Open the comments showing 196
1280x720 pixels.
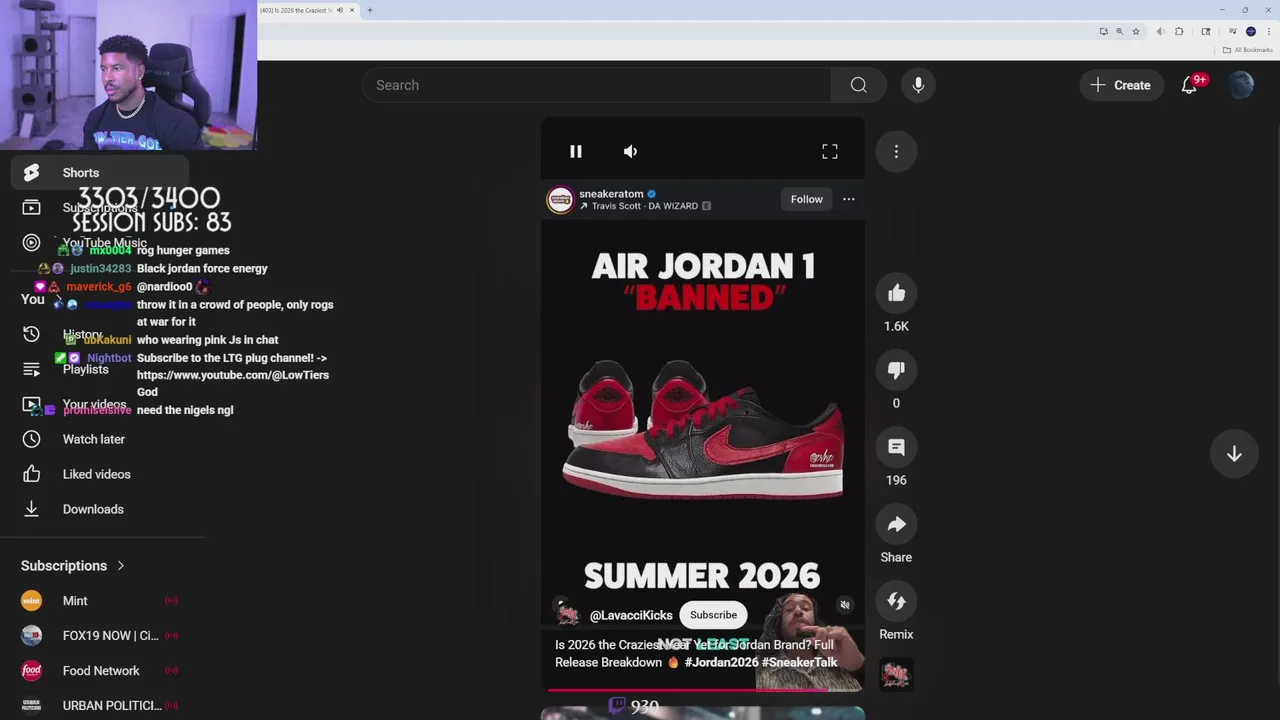point(896,447)
